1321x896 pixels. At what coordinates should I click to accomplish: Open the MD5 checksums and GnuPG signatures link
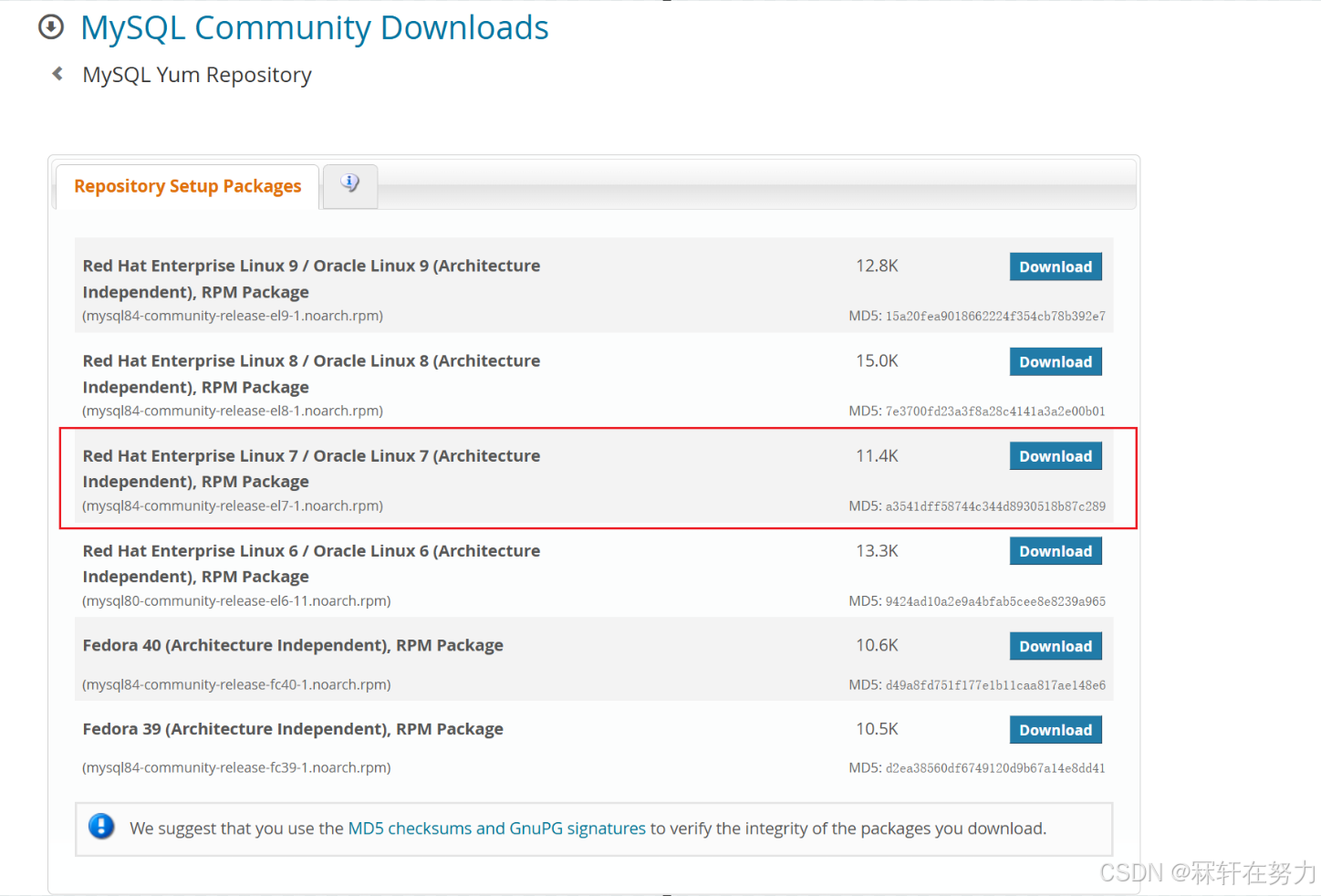click(x=496, y=828)
